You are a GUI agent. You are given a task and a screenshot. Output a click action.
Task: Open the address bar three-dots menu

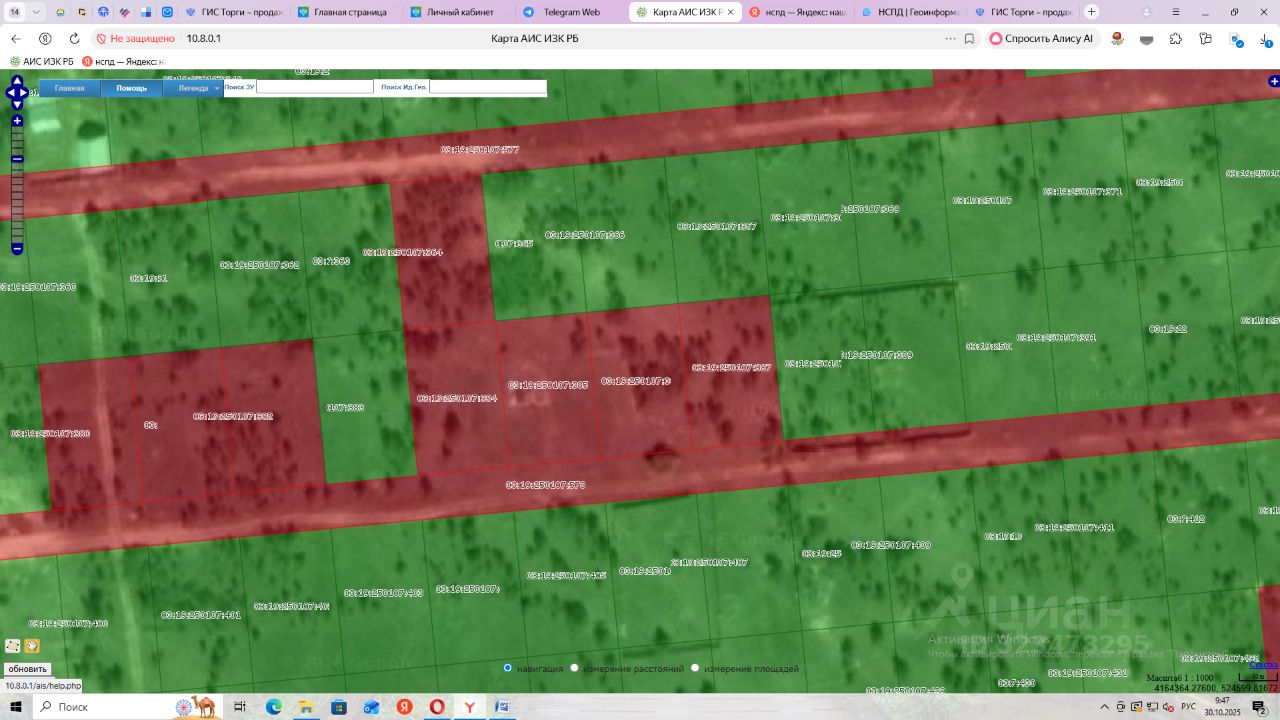coord(950,38)
